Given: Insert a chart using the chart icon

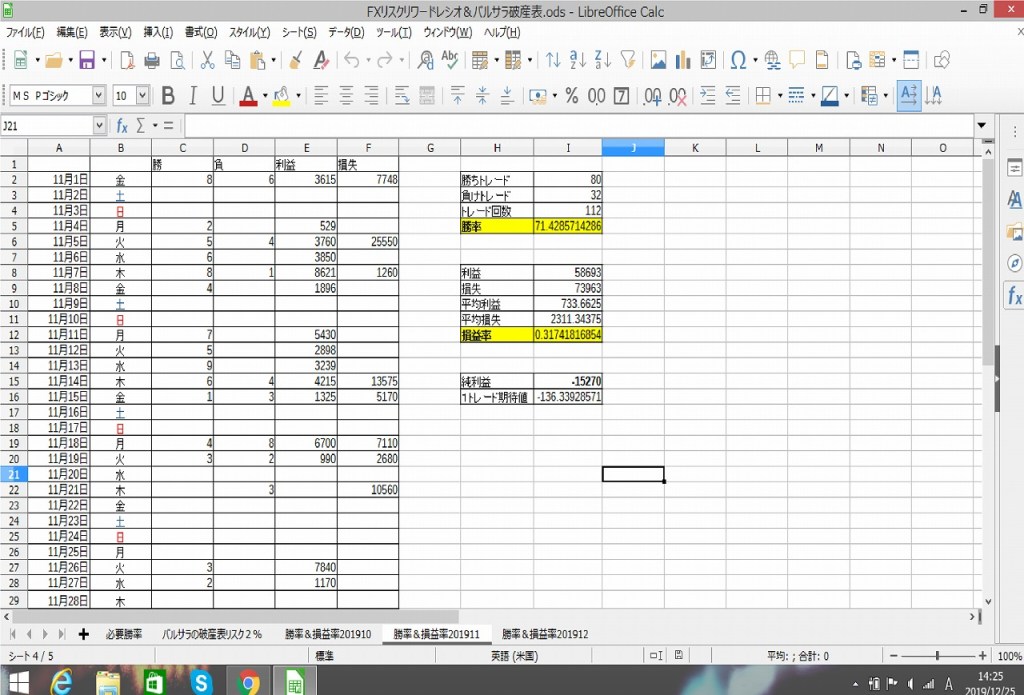Looking at the screenshot, I should pyautogui.click(x=683, y=60).
